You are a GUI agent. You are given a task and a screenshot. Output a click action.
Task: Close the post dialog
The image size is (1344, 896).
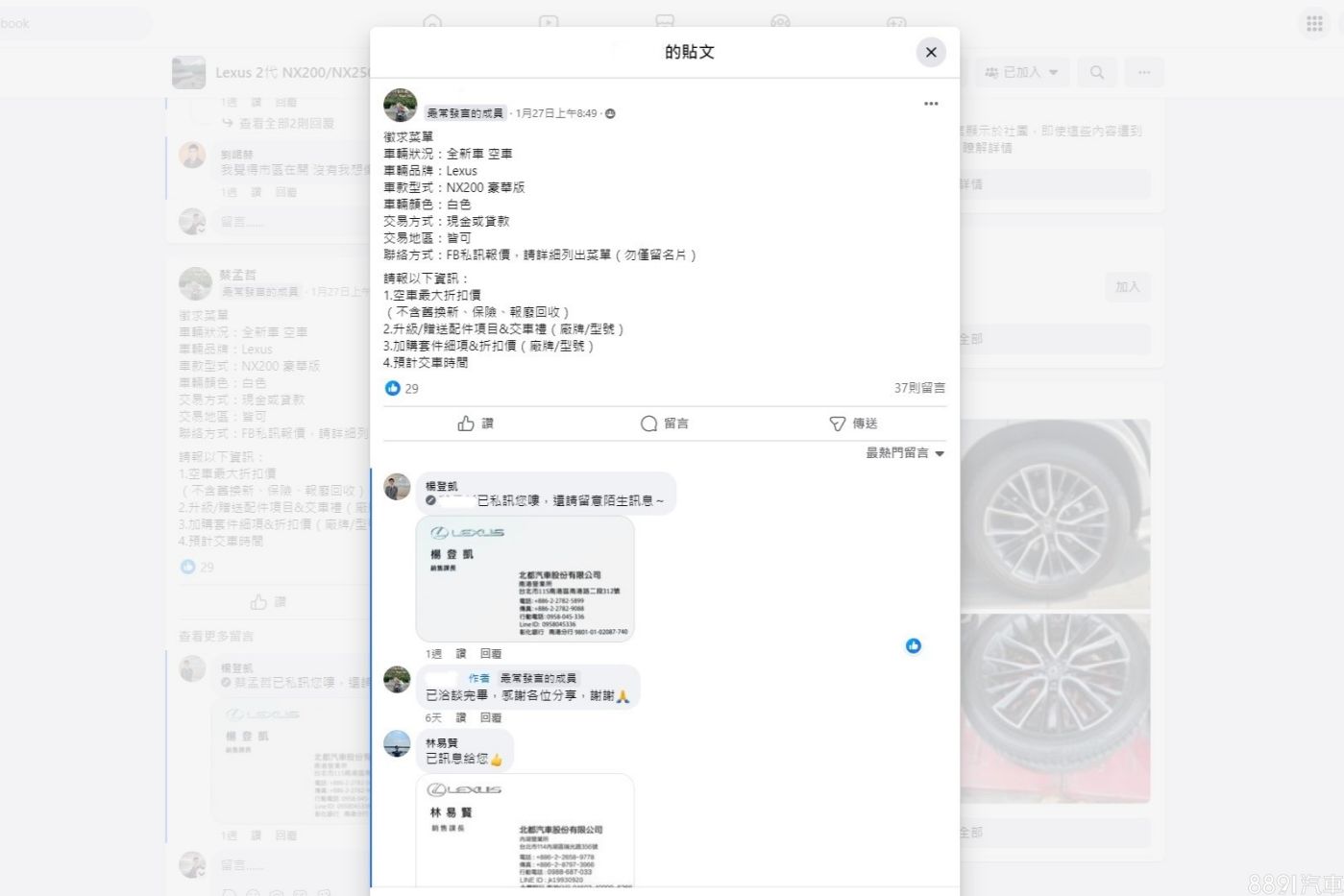point(930,53)
